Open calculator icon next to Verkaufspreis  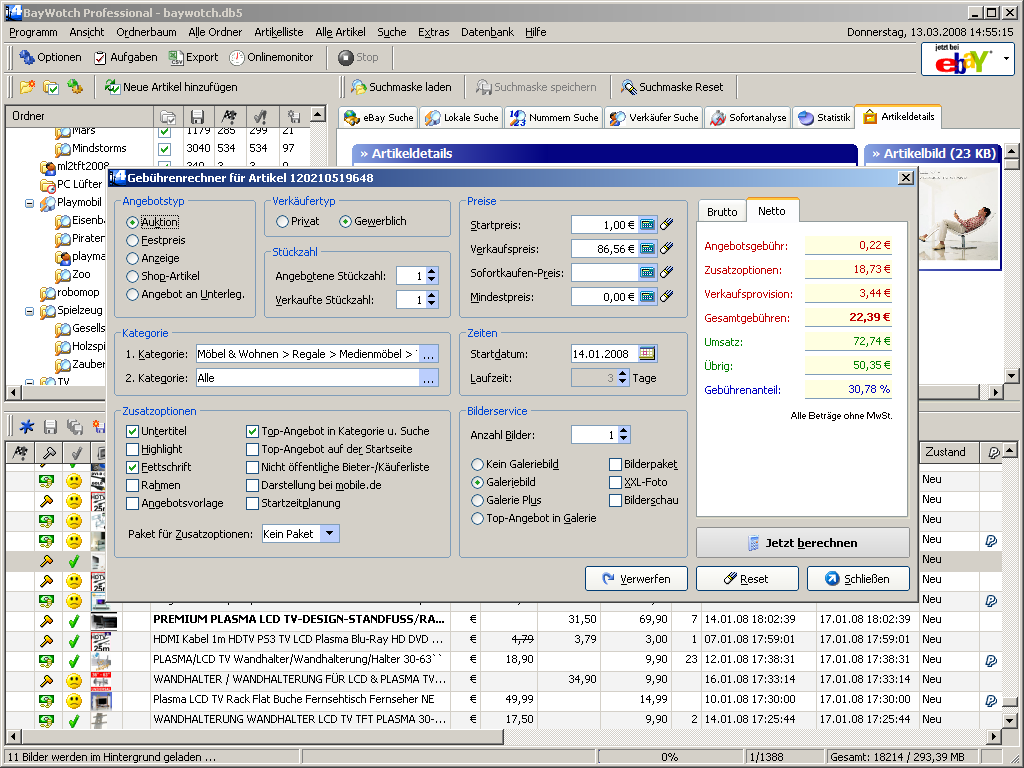click(647, 249)
